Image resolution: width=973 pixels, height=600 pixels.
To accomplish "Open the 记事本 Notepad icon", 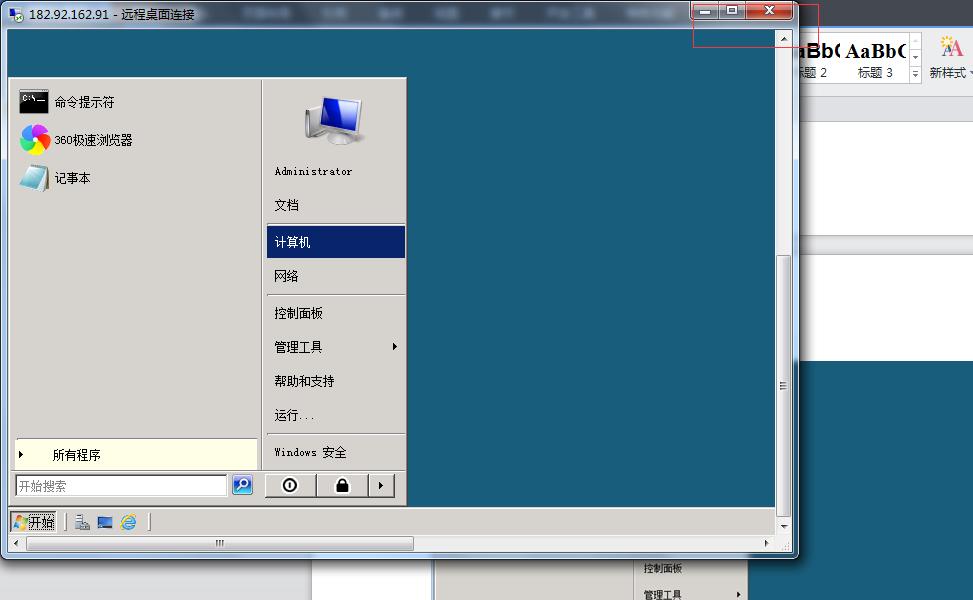I will pos(34,178).
